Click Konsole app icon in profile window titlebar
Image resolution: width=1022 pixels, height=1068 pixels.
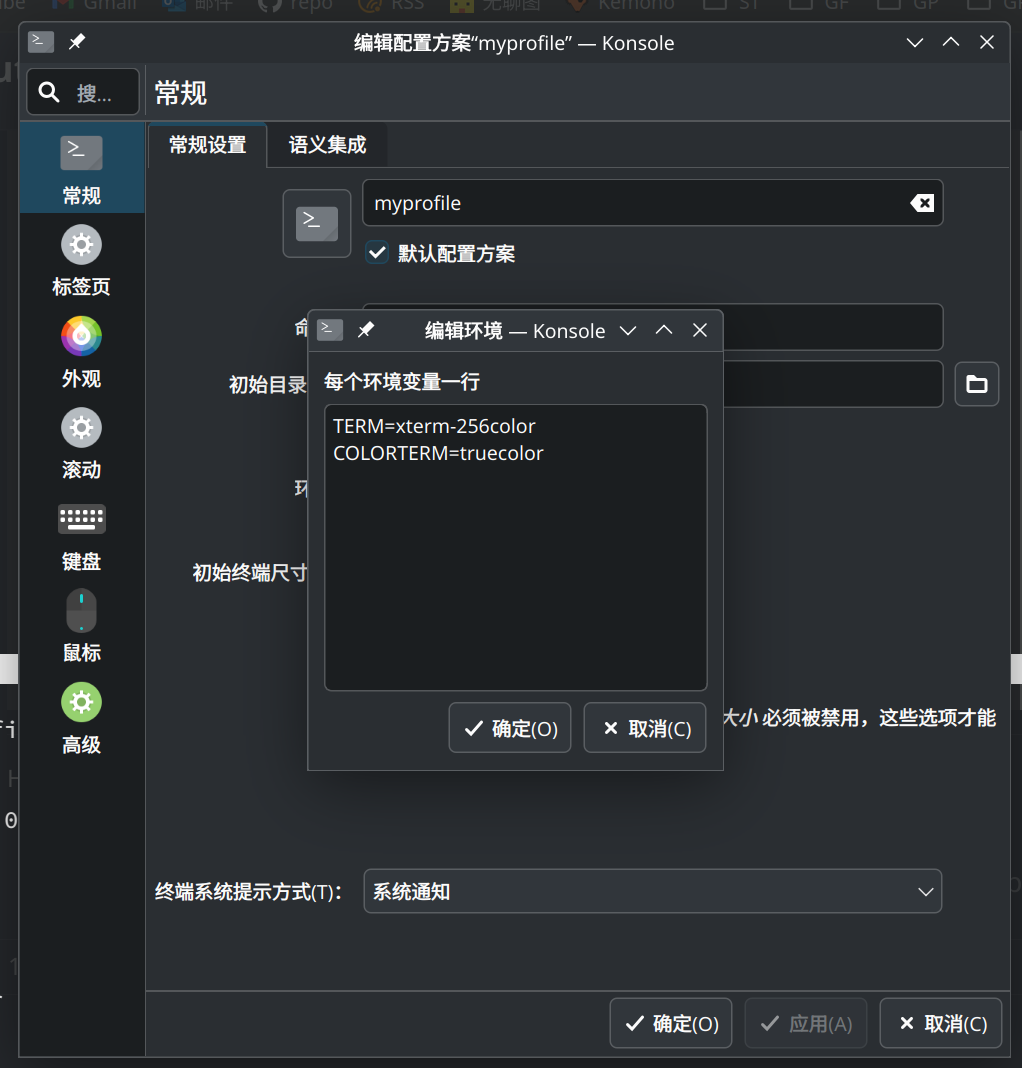pos(41,42)
